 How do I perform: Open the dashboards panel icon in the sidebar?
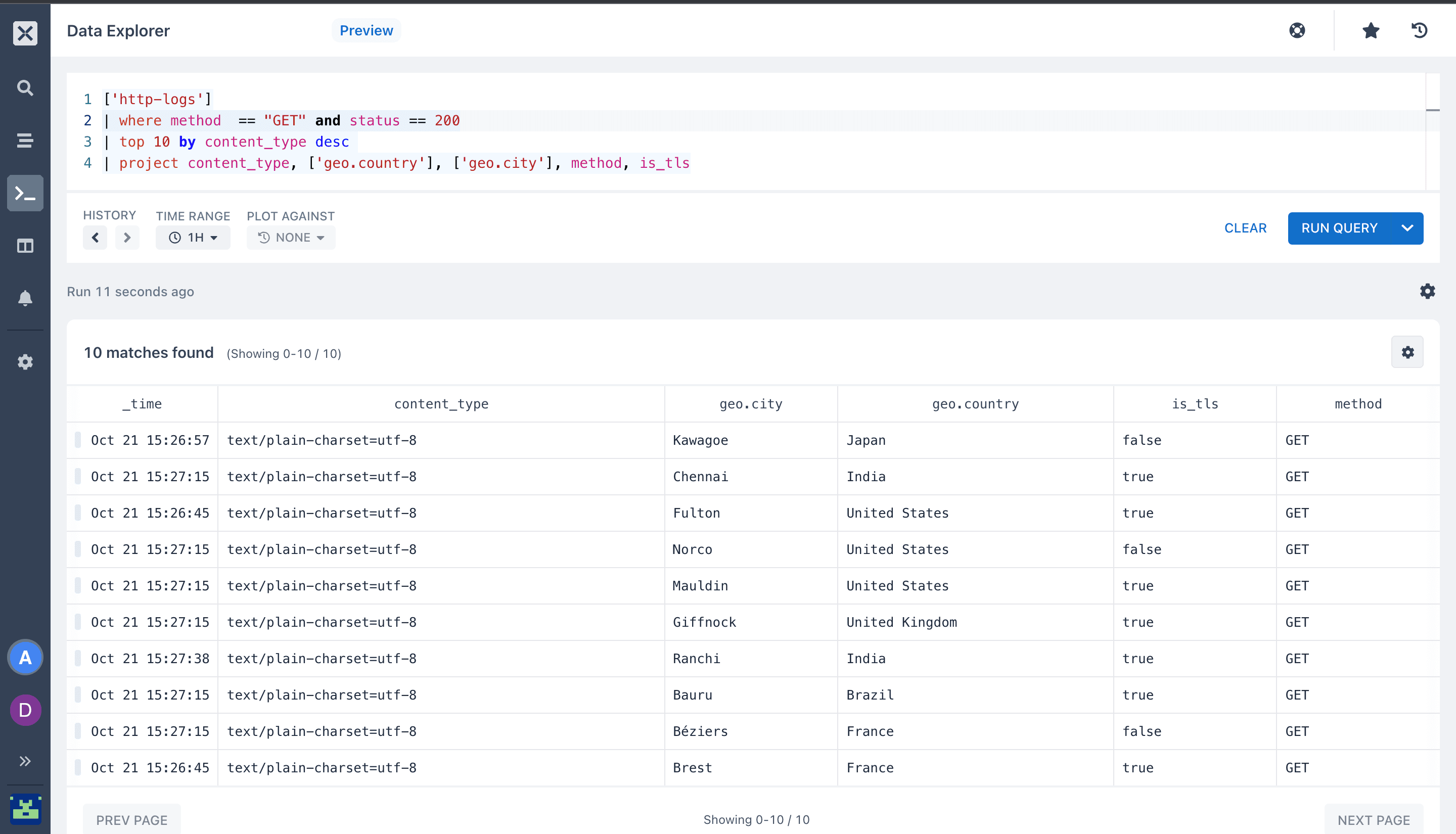point(25,246)
